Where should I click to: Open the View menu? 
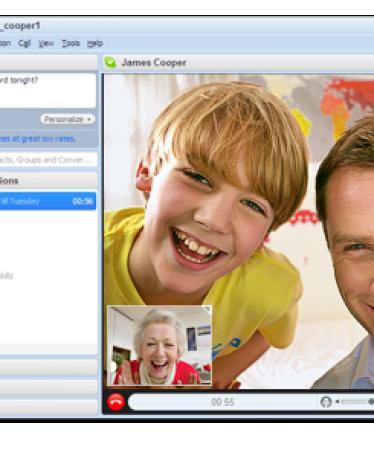point(46,43)
